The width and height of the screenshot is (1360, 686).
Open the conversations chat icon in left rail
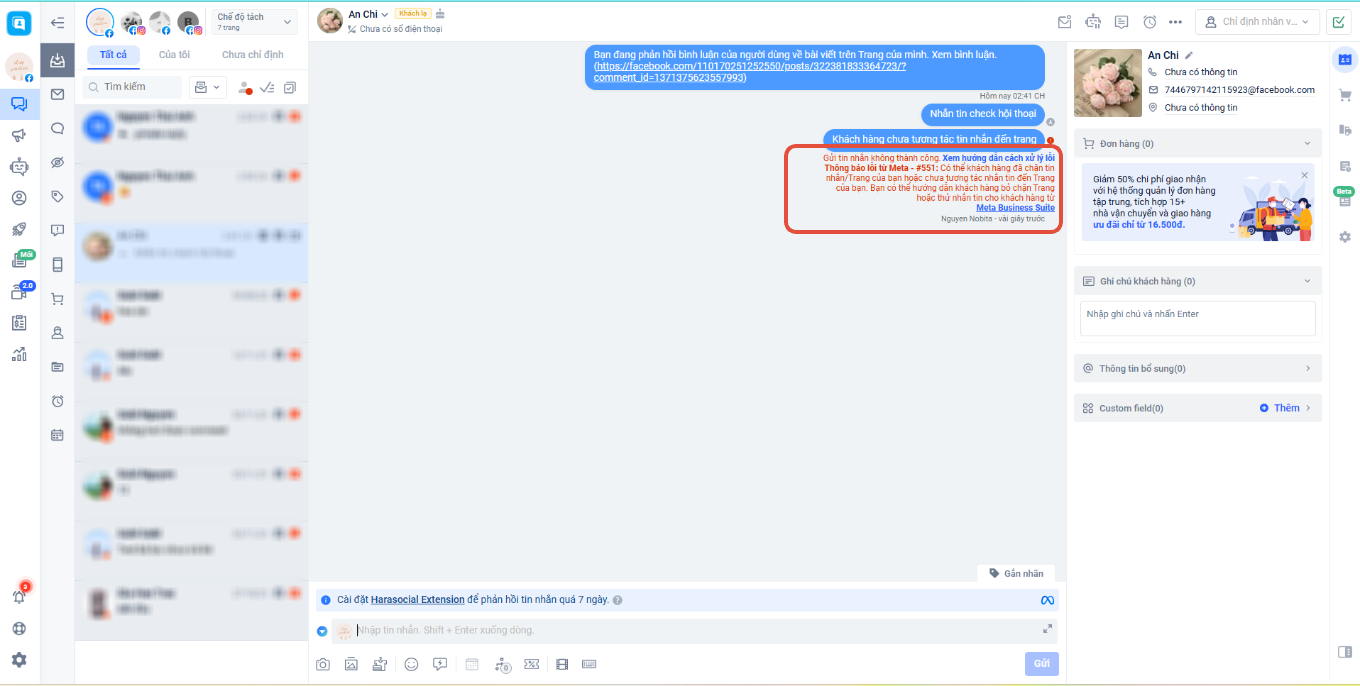19,103
